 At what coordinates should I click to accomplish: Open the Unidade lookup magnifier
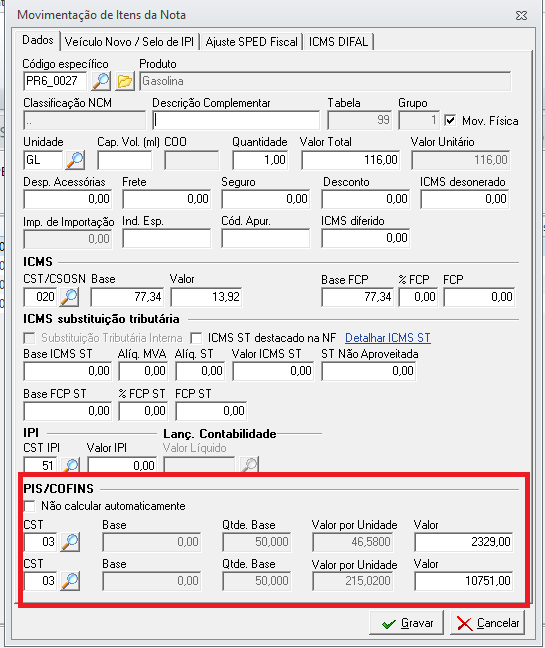point(75,160)
